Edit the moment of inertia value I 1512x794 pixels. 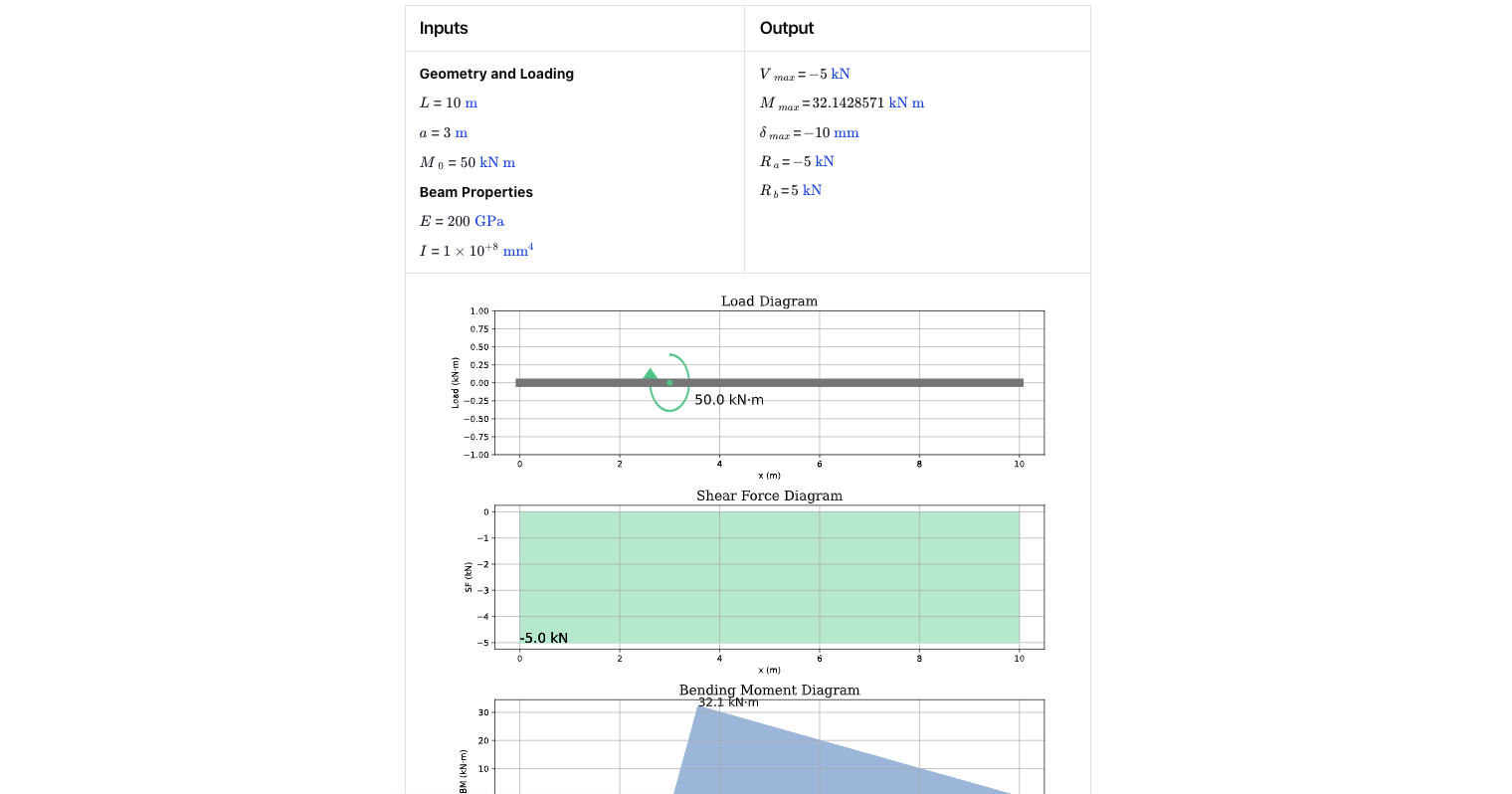click(x=470, y=250)
